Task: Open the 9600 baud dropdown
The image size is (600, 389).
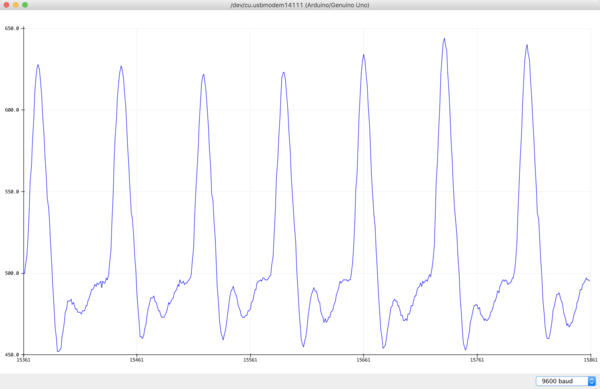Action: [x=566, y=381]
